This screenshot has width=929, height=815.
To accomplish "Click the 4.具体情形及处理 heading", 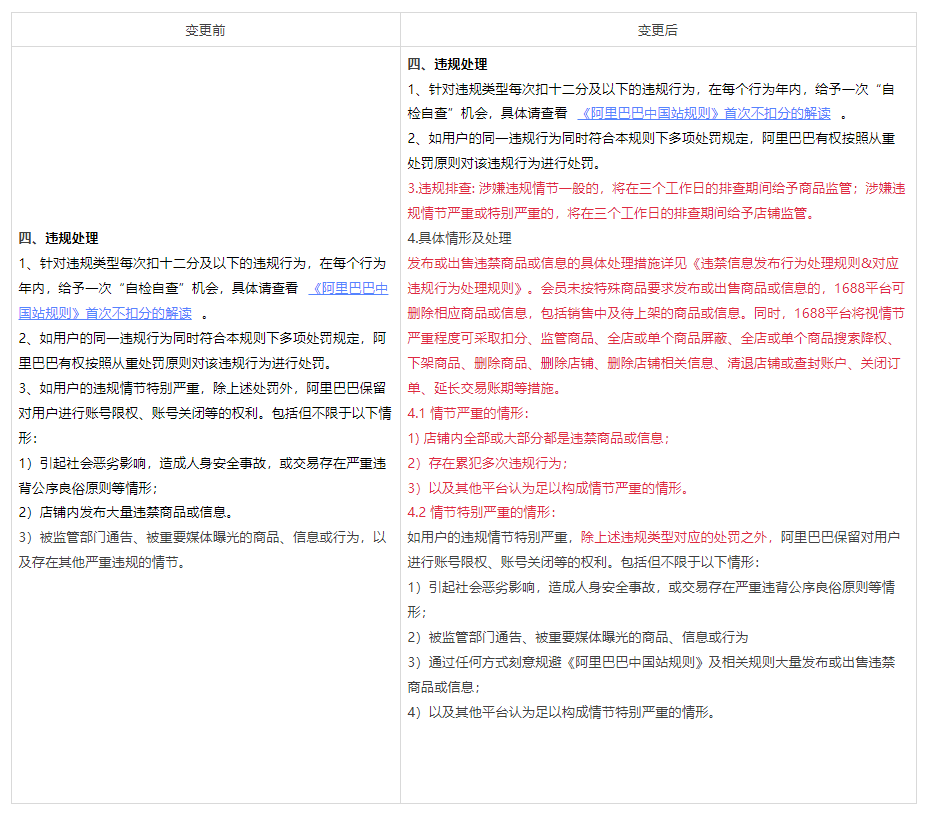I will pos(459,238).
